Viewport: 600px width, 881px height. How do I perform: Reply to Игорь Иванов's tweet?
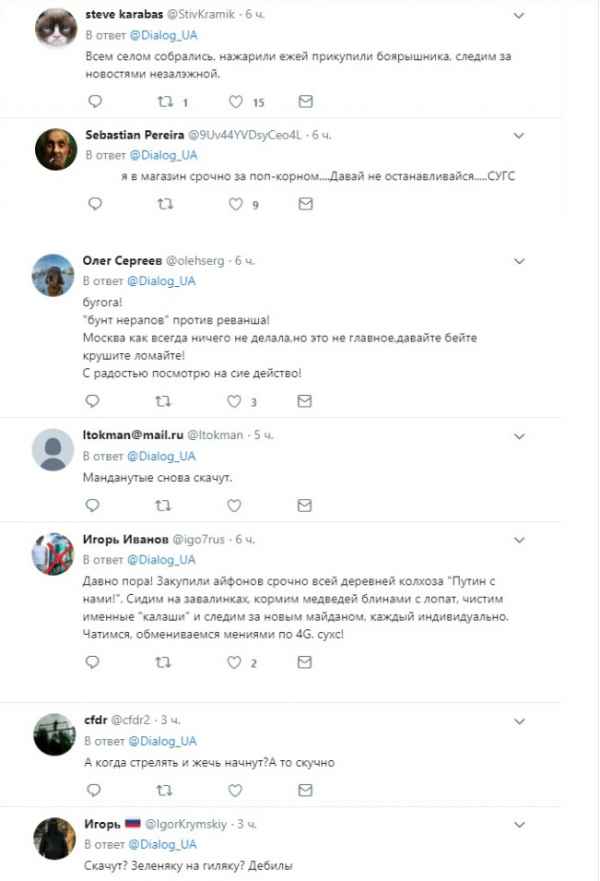95,662
